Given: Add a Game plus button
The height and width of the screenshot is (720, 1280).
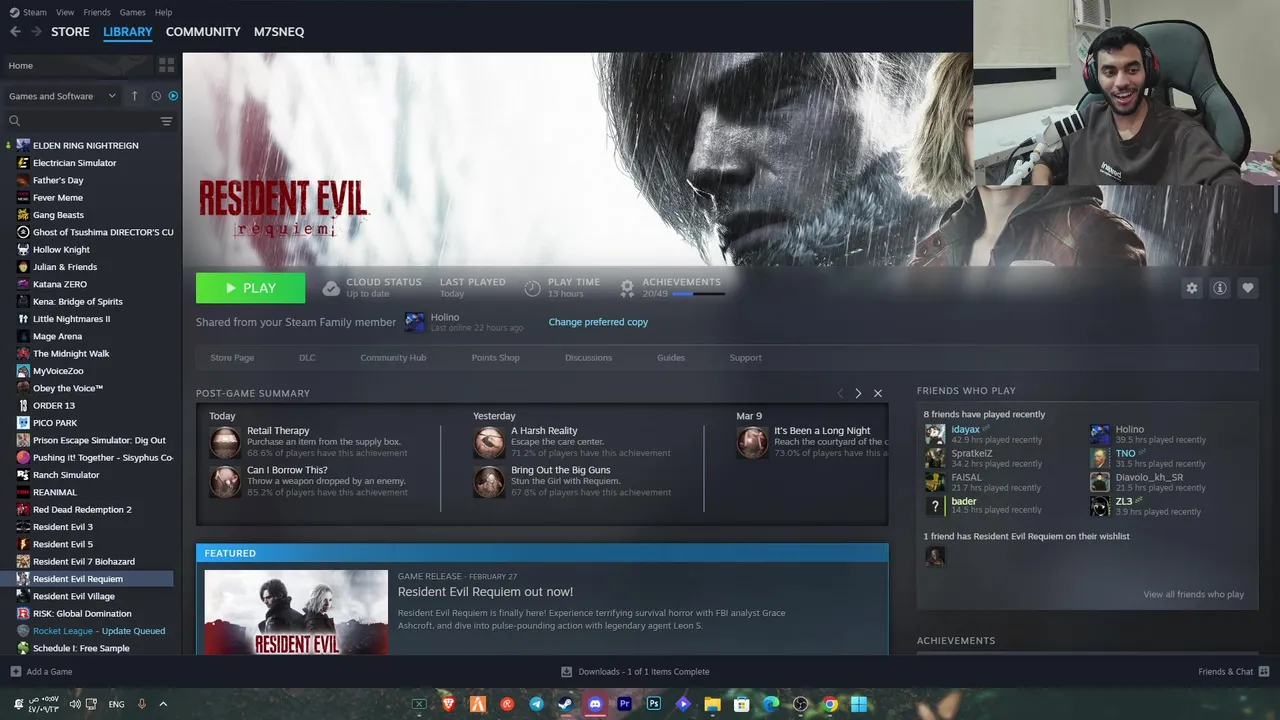Looking at the screenshot, I should pos(15,671).
